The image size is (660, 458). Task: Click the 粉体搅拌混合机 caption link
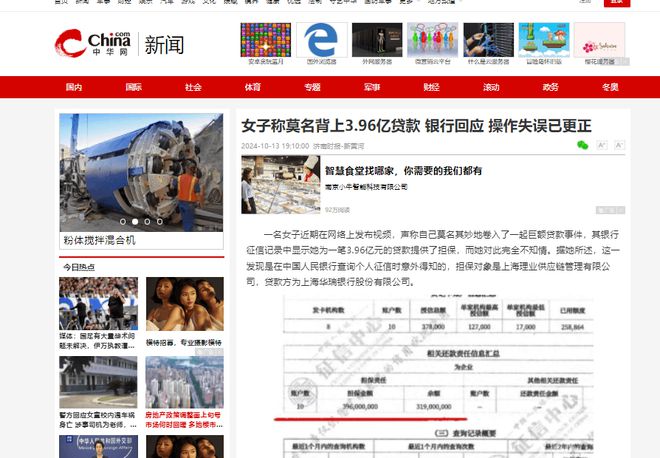[x=99, y=240]
